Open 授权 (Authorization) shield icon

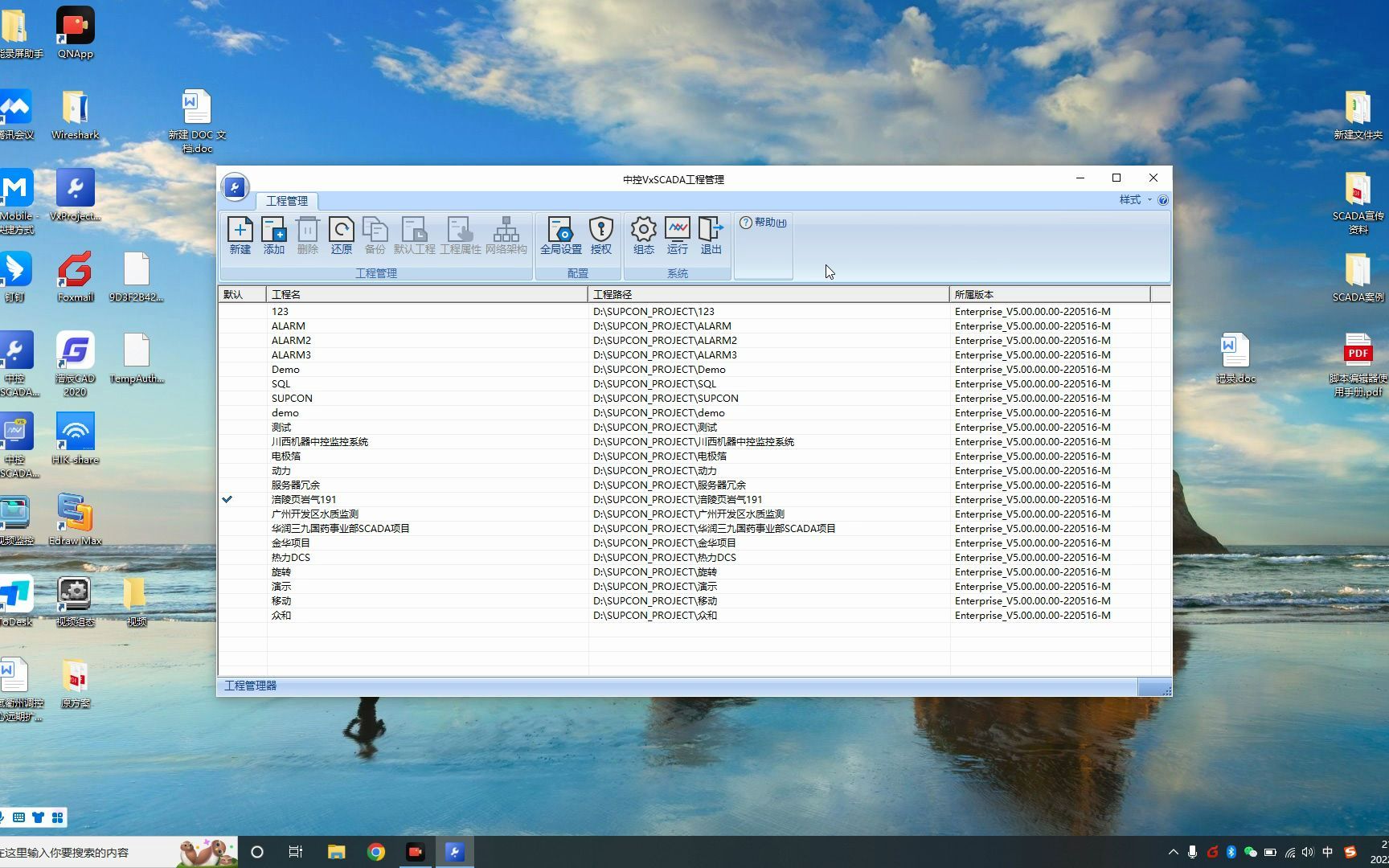[x=601, y=235]
